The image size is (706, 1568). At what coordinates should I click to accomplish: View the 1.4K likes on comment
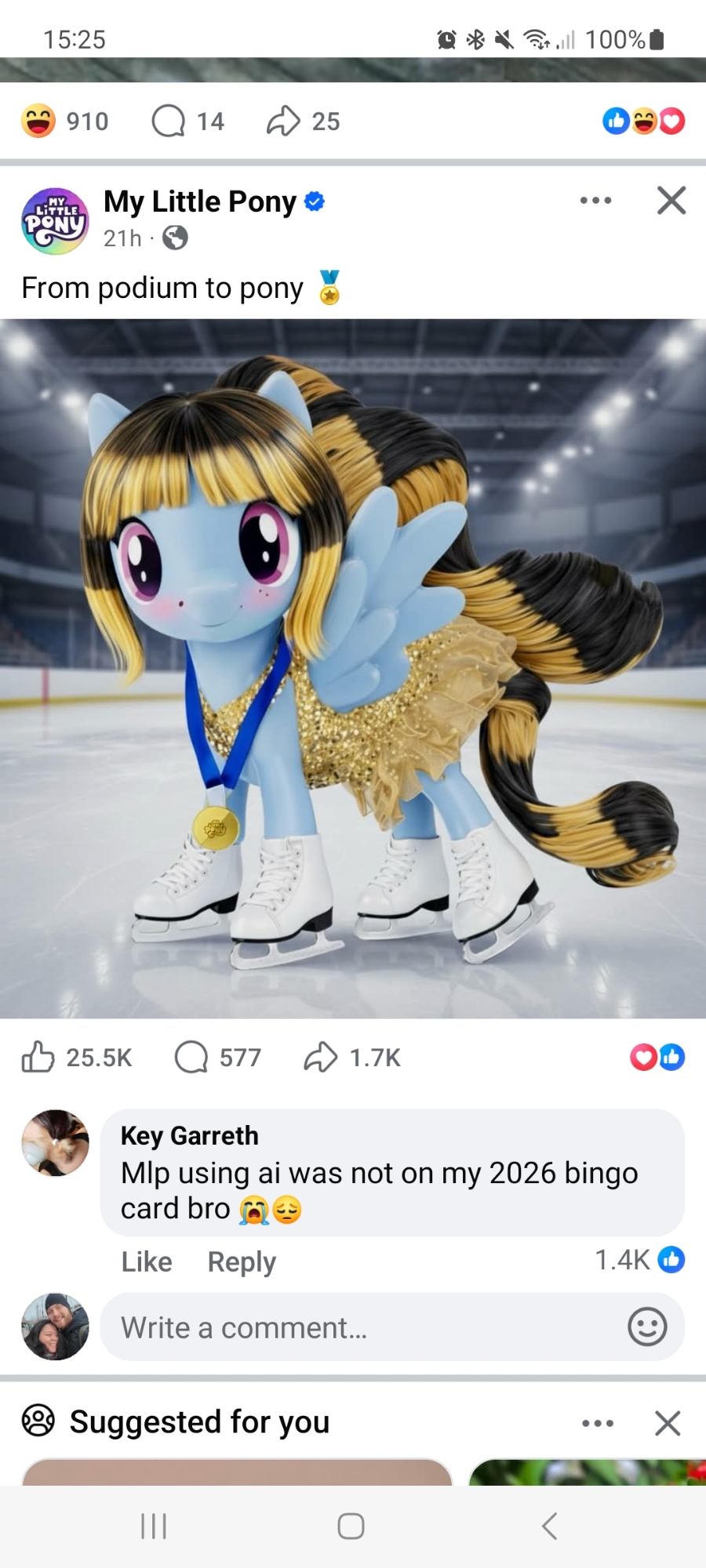click(639, 1260)
